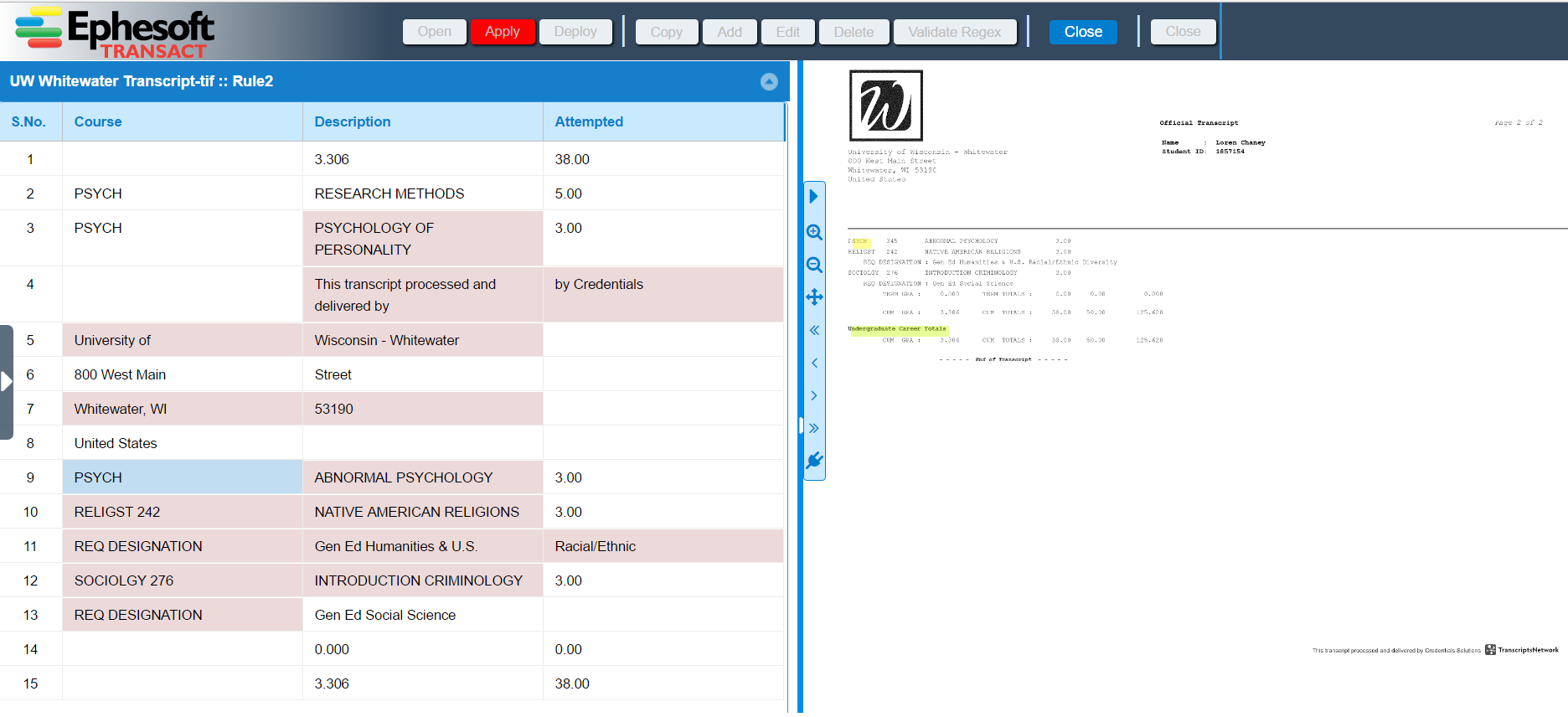Click the blue Close button
Screen dimensions: 1568x717
1083,32
